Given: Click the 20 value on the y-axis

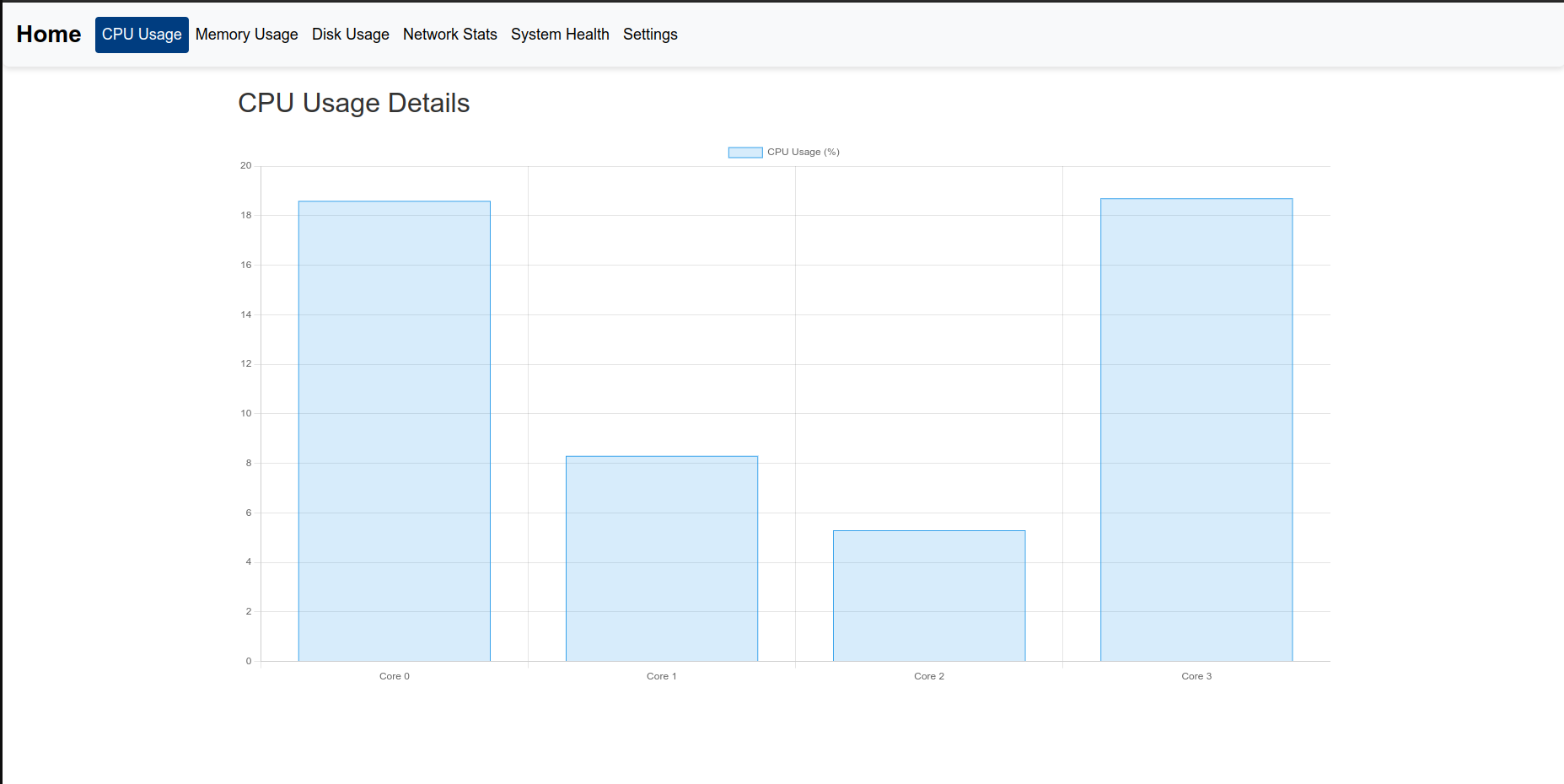Looking at the screenshot, I should [x=245, y=166].
